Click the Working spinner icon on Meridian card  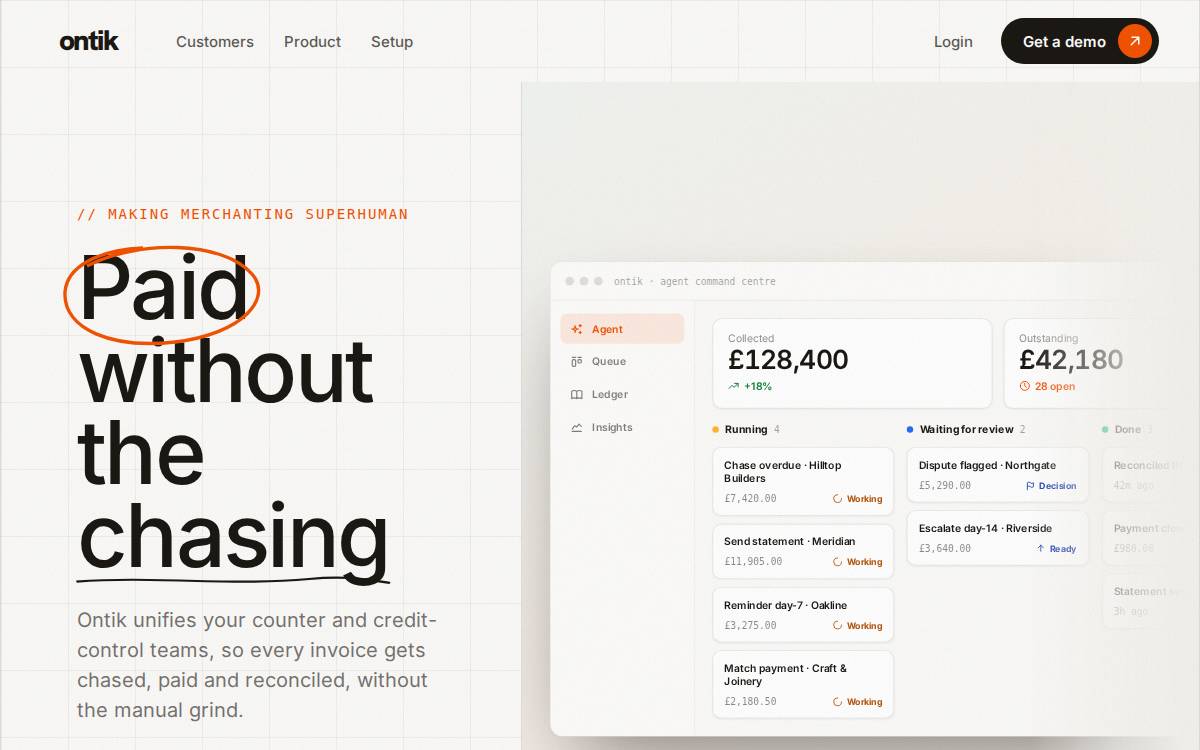[838, 562]
